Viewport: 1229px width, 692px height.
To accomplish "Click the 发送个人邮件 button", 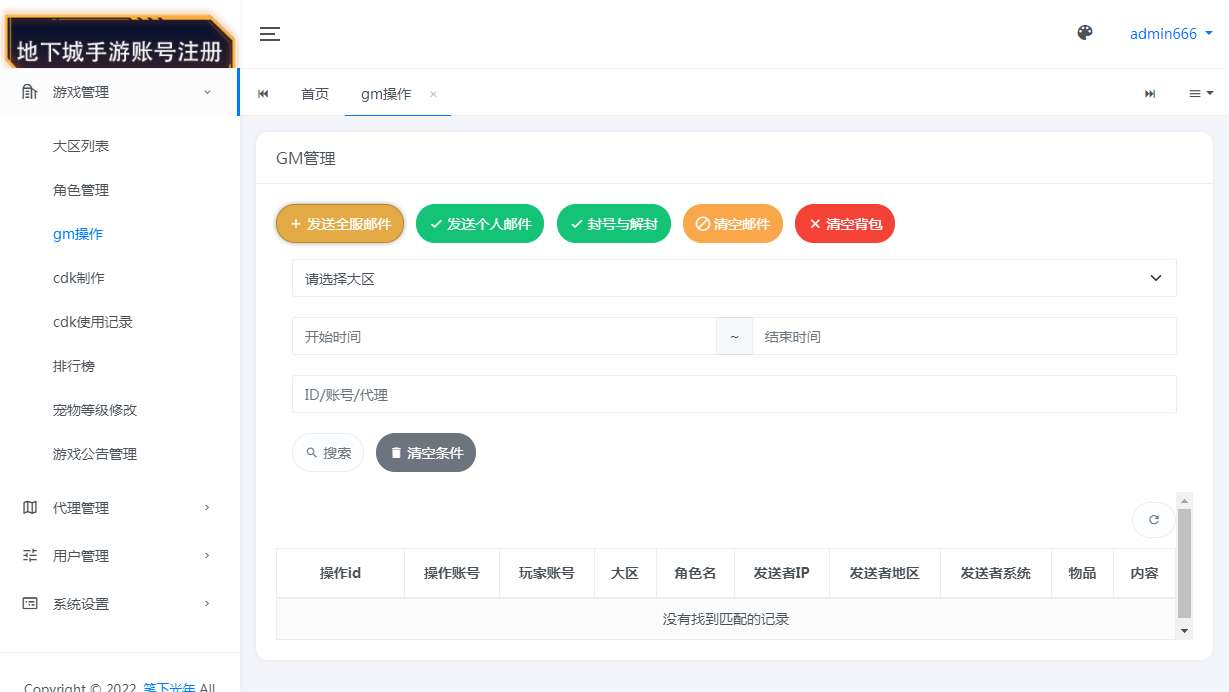I will 480,224.
